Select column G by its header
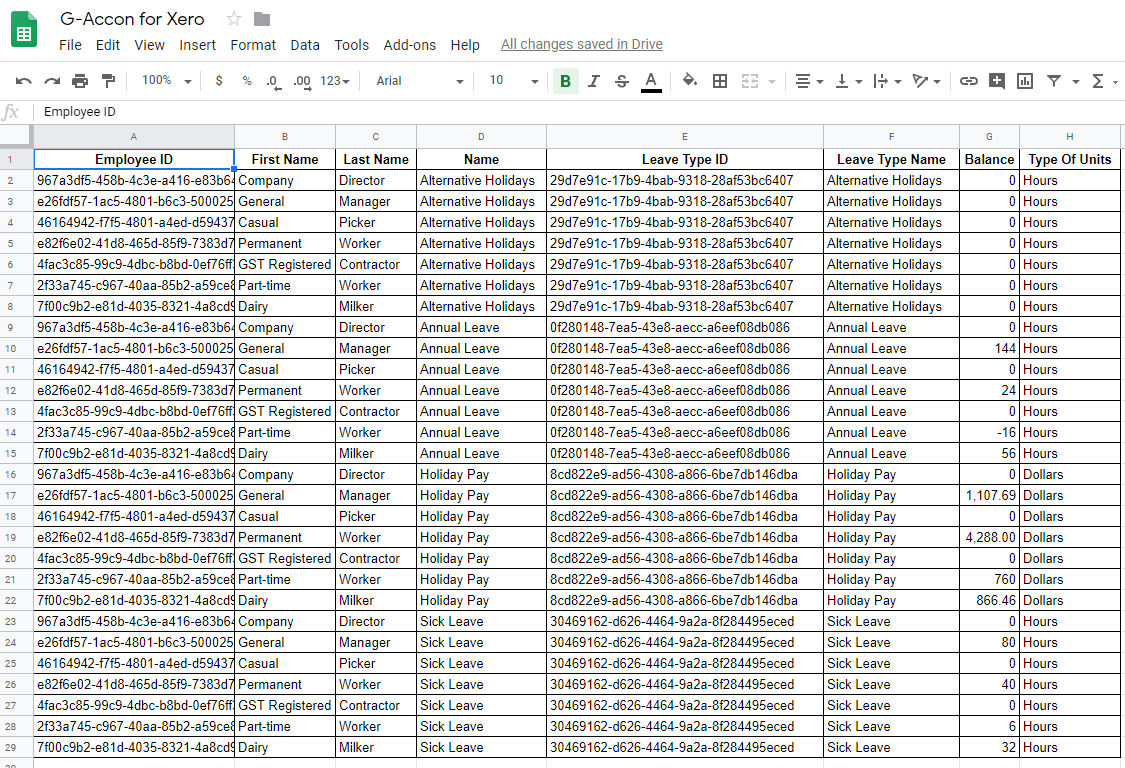Image resolution: width=1125 pixels, height=768 pixels. coord(989,136)
